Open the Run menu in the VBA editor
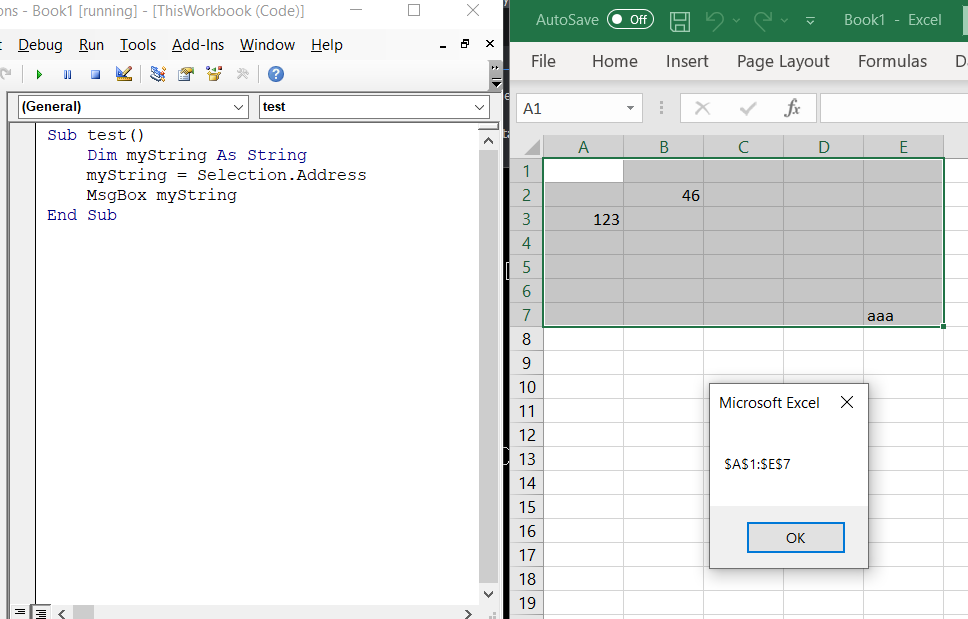 point(91,44)
